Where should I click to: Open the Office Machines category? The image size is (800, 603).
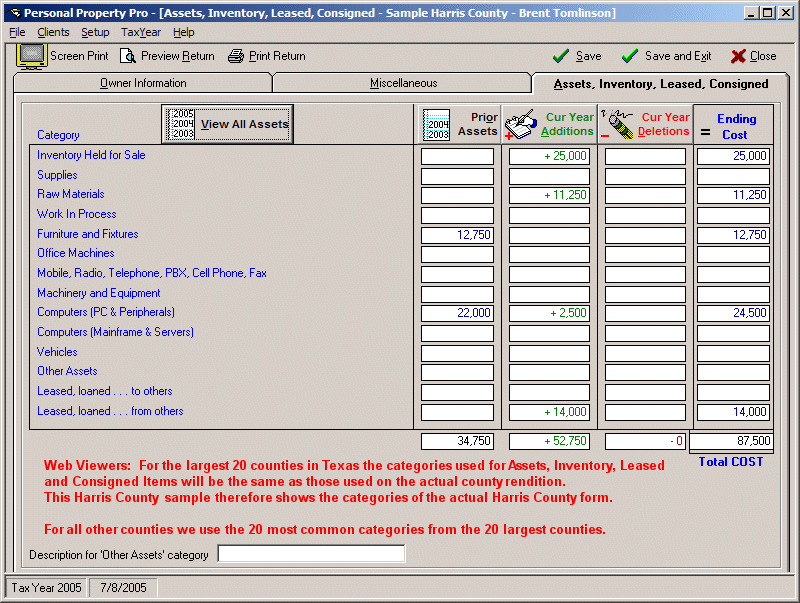coord(76,253)
